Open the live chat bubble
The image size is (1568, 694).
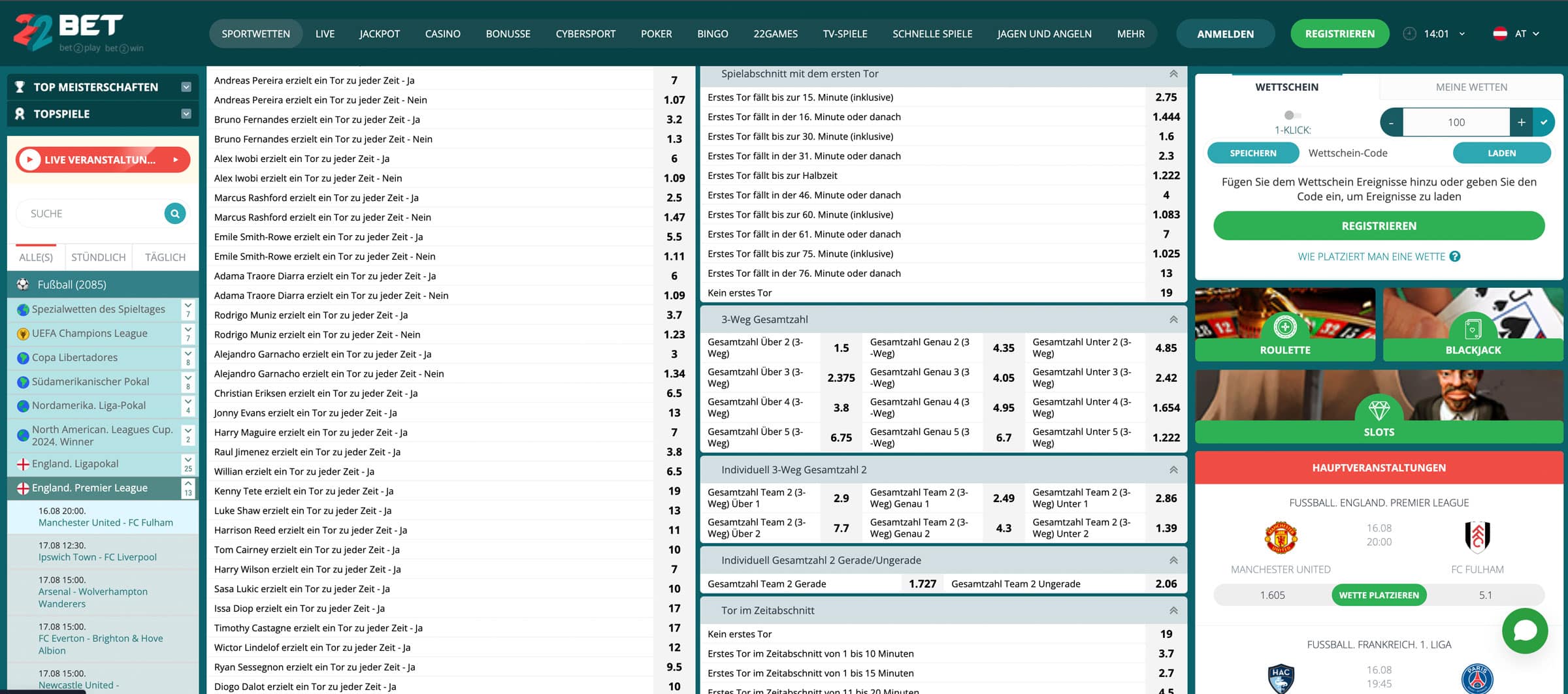(x=1525, y=631)
